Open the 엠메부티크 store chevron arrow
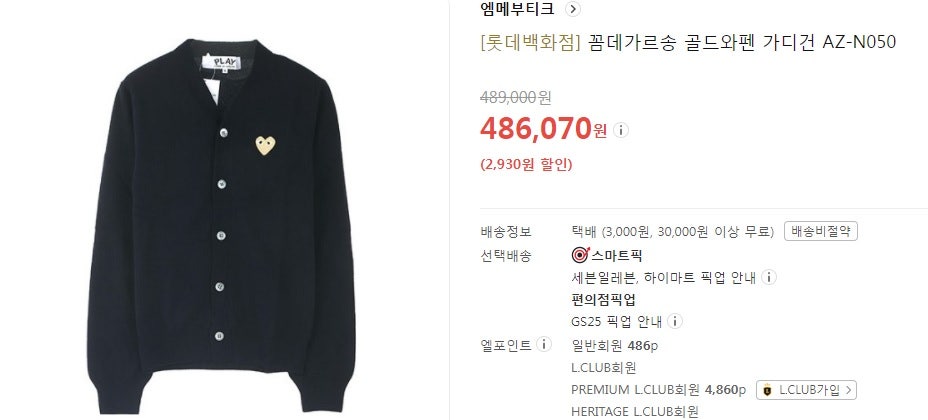 (x=573, y=9)
